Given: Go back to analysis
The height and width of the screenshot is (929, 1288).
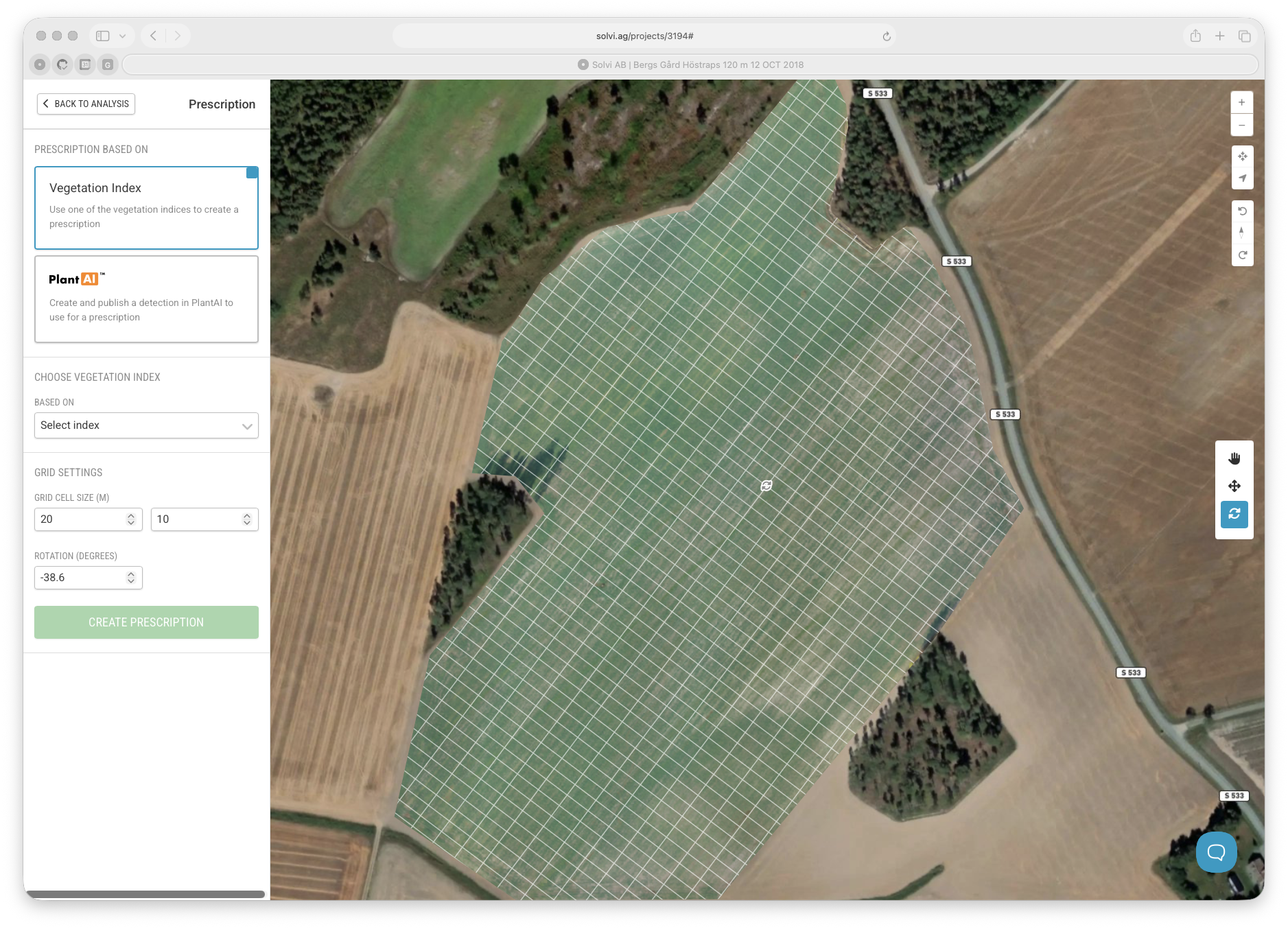Looking at the screenshot, I should click(86, 104).
